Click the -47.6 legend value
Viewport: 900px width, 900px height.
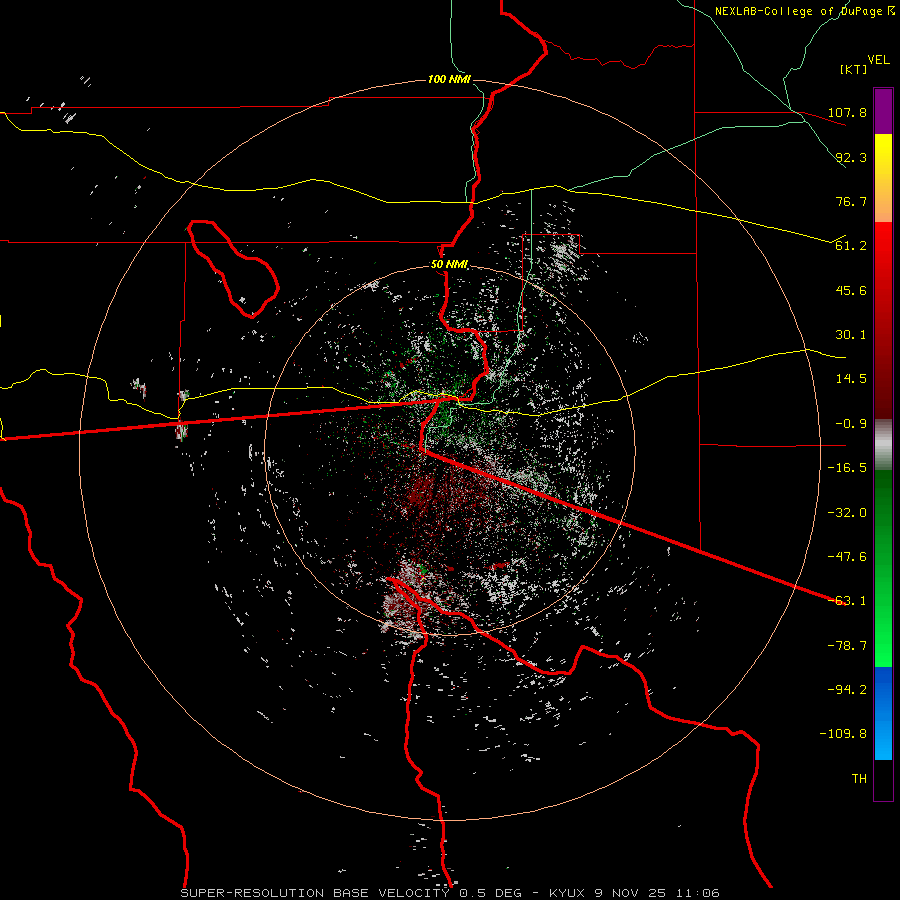click(x=847, y=557)
